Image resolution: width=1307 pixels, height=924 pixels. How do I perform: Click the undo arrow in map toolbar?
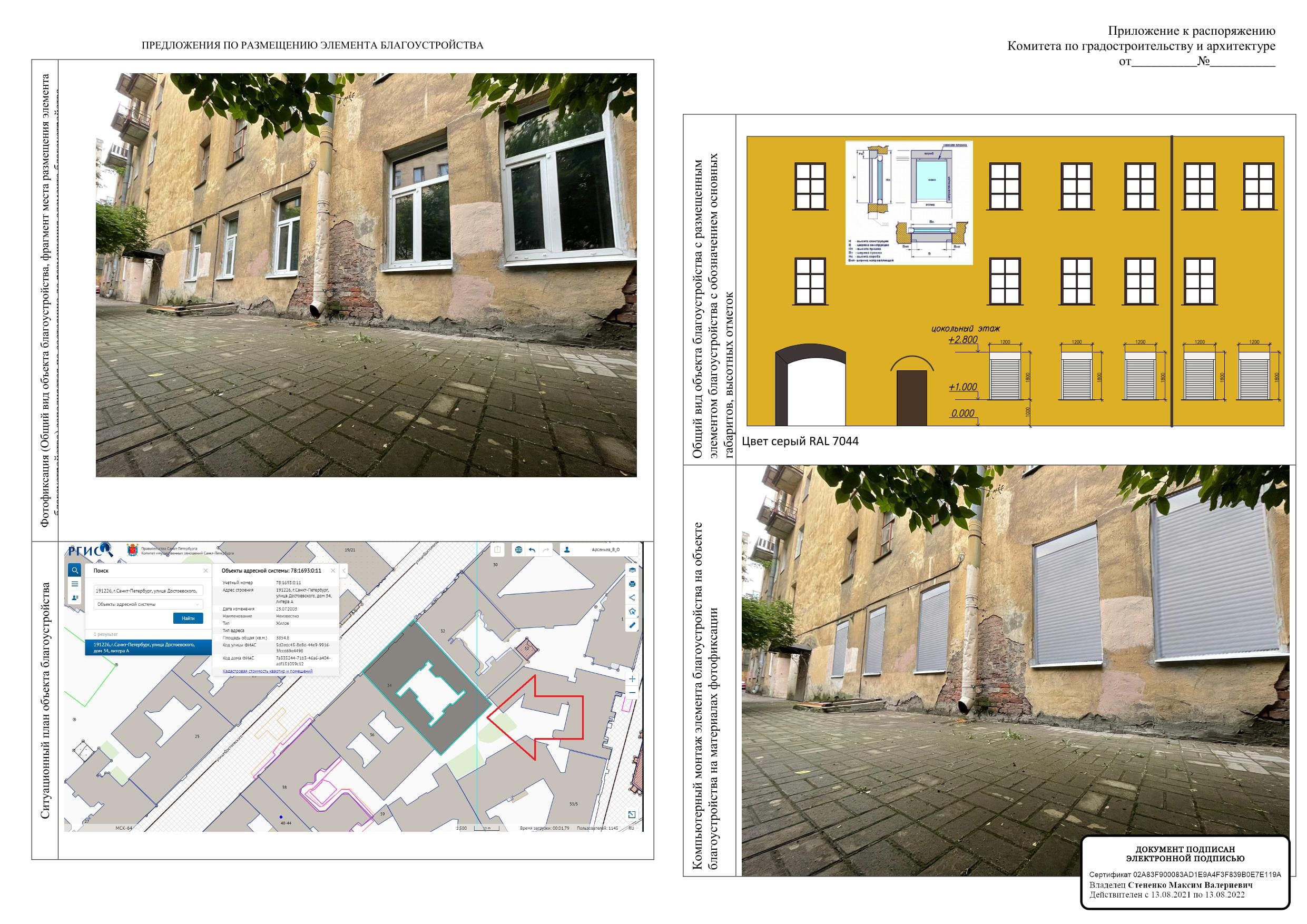(532, 549)
